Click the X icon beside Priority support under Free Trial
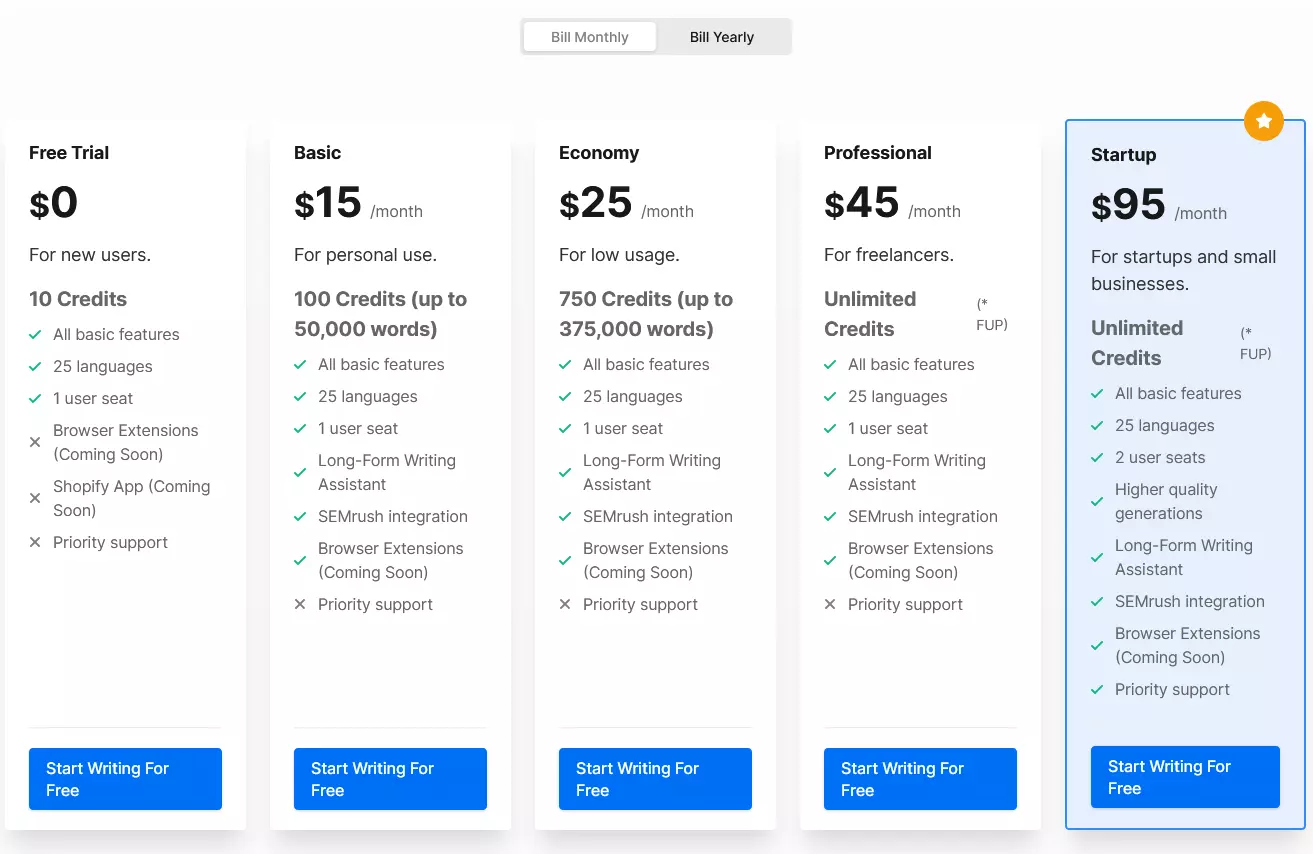This screenshot has width=1313, height=854. click(35, 542)
